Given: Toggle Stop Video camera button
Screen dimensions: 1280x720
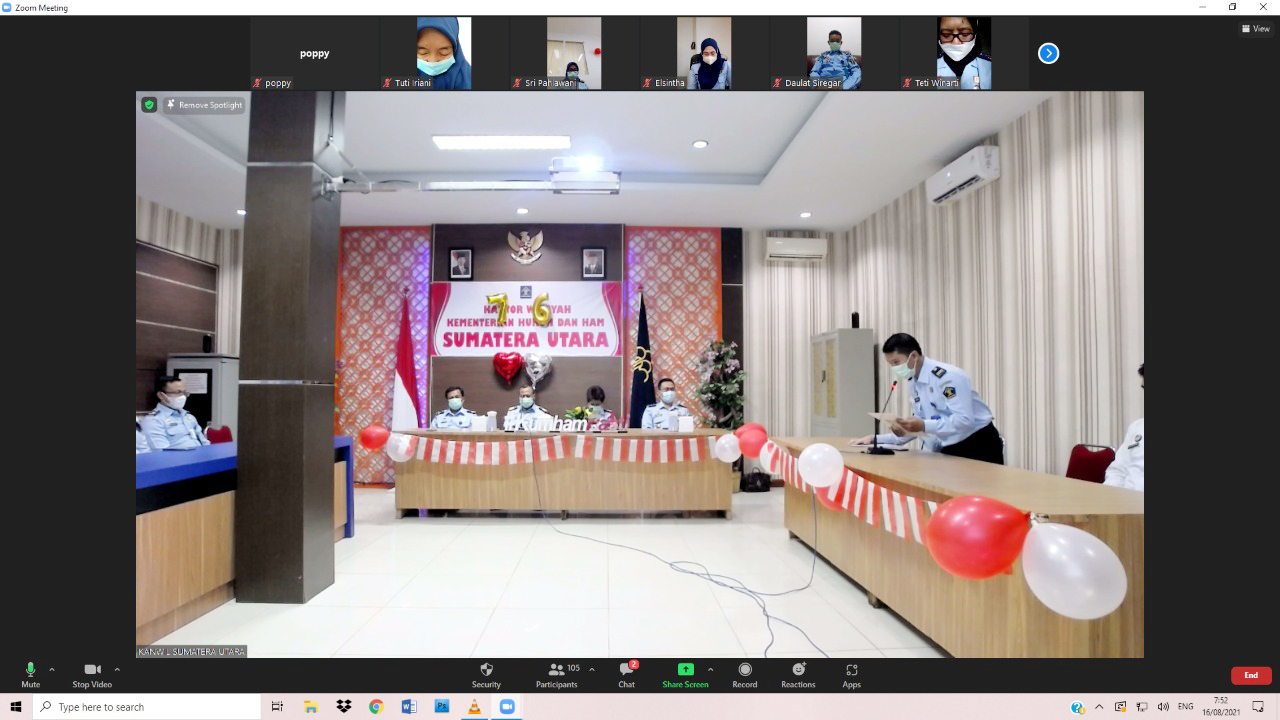Looking at the screenshot, I should pos(92,675).
